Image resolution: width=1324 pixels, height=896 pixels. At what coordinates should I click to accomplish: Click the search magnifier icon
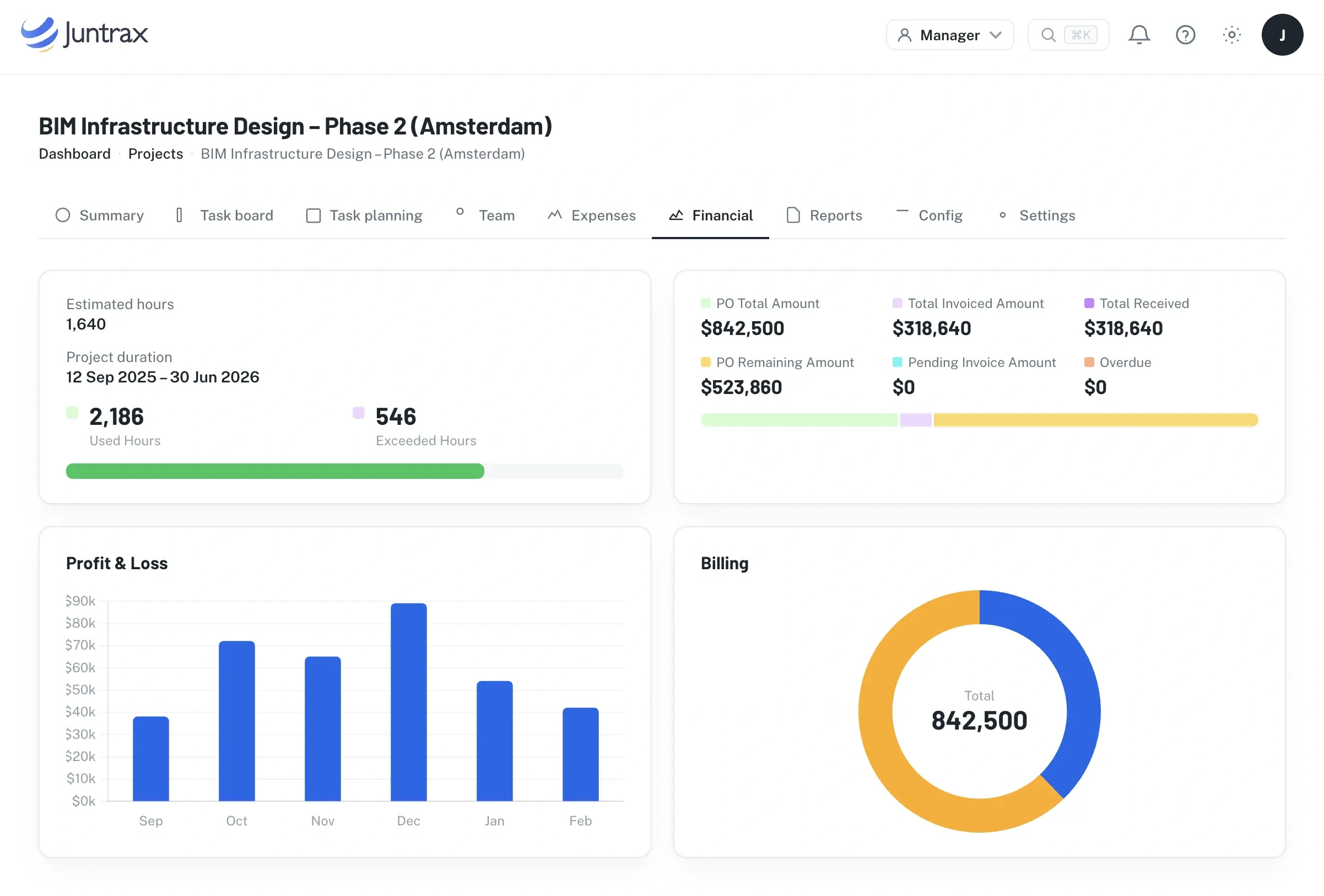(1049, 35)
